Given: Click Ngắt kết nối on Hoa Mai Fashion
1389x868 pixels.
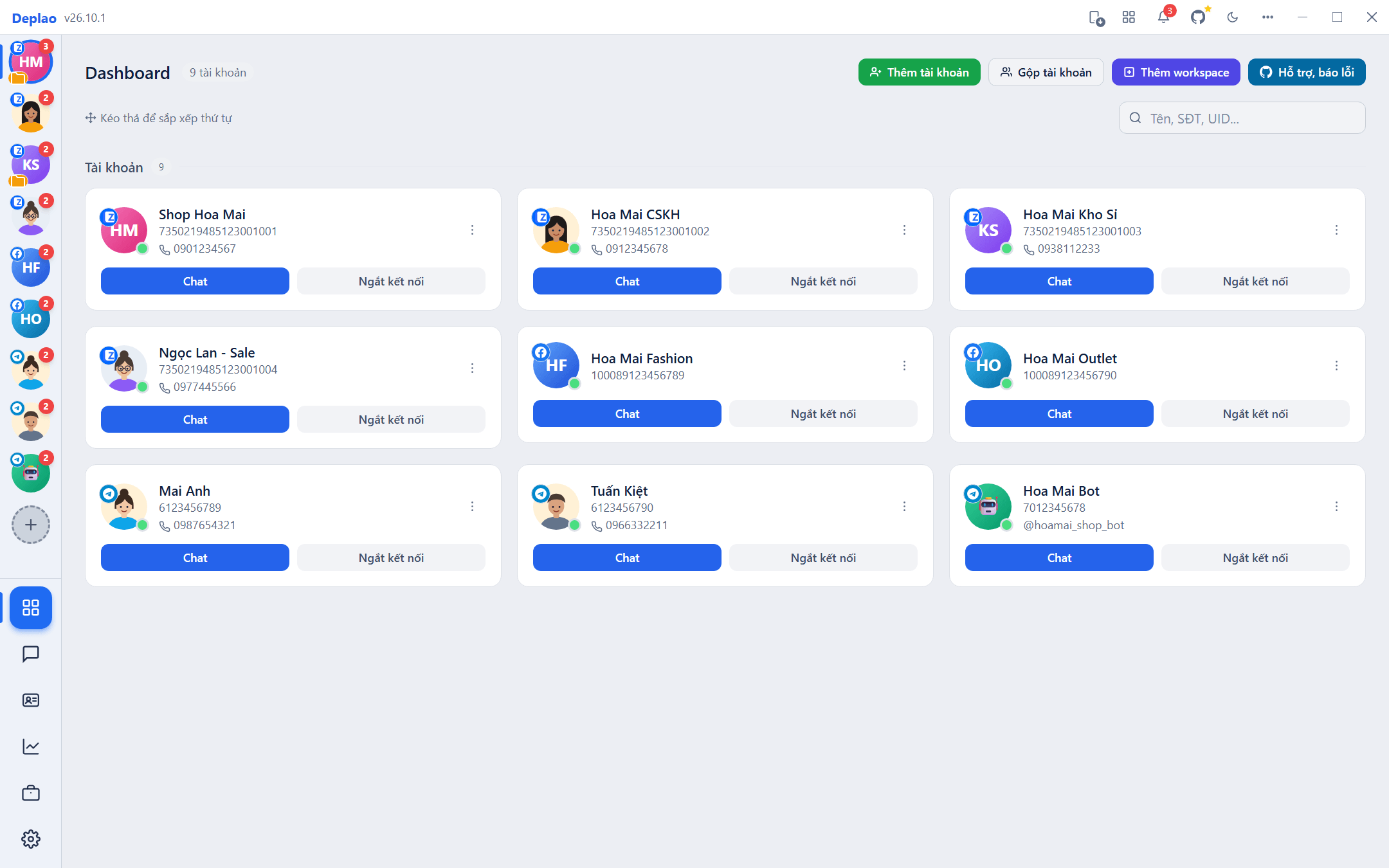Looking at the screenshot, I should coord(823,413).
